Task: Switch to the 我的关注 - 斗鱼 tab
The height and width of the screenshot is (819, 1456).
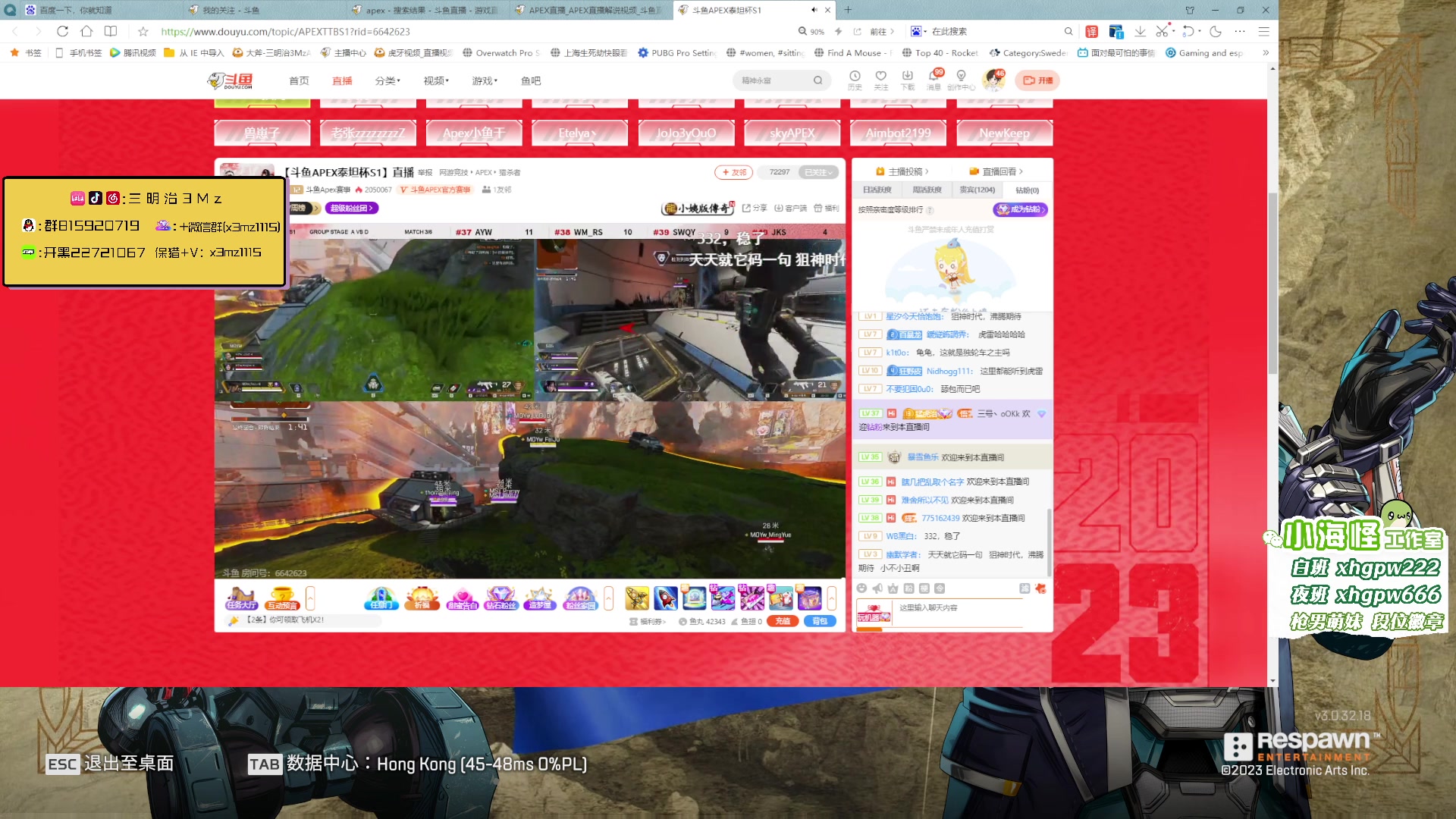Action: pyautogui.click(x=265, y=10)
